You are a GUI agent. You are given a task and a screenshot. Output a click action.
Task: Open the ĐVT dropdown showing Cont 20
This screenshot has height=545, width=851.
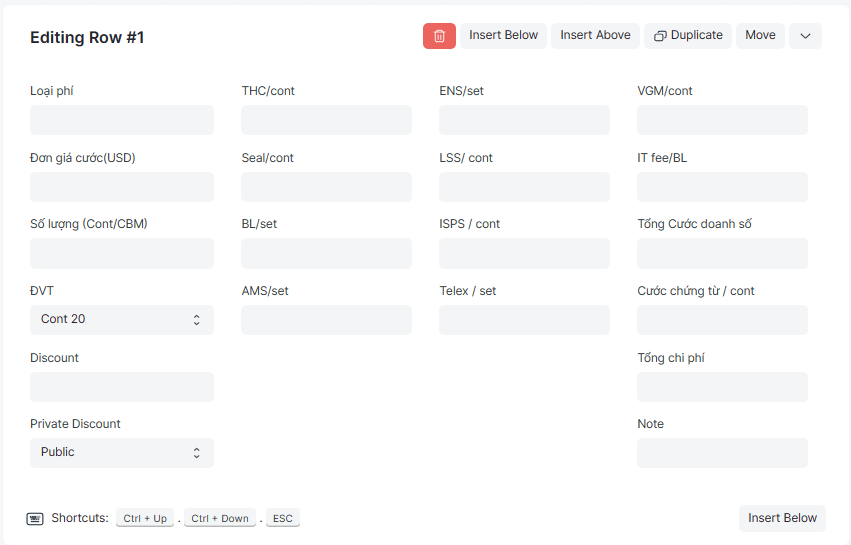tap(122, 320)
